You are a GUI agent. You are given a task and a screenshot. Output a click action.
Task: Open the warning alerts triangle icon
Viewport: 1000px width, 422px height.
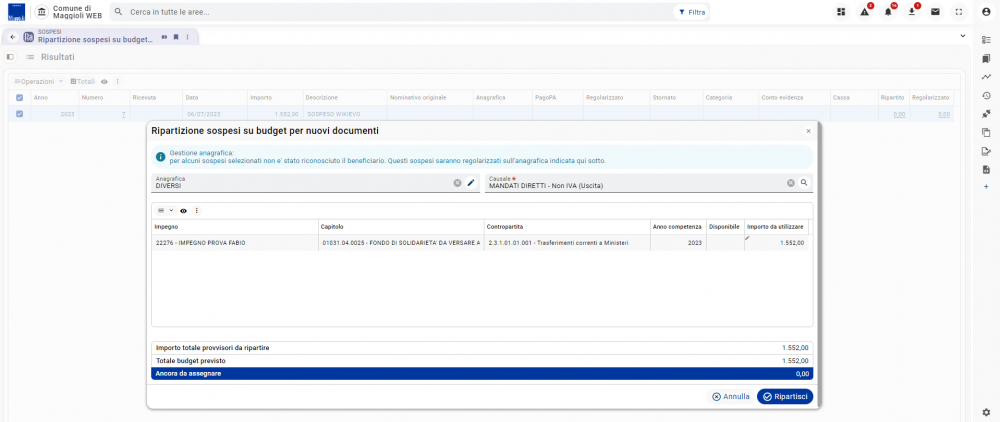coord(864,12)
